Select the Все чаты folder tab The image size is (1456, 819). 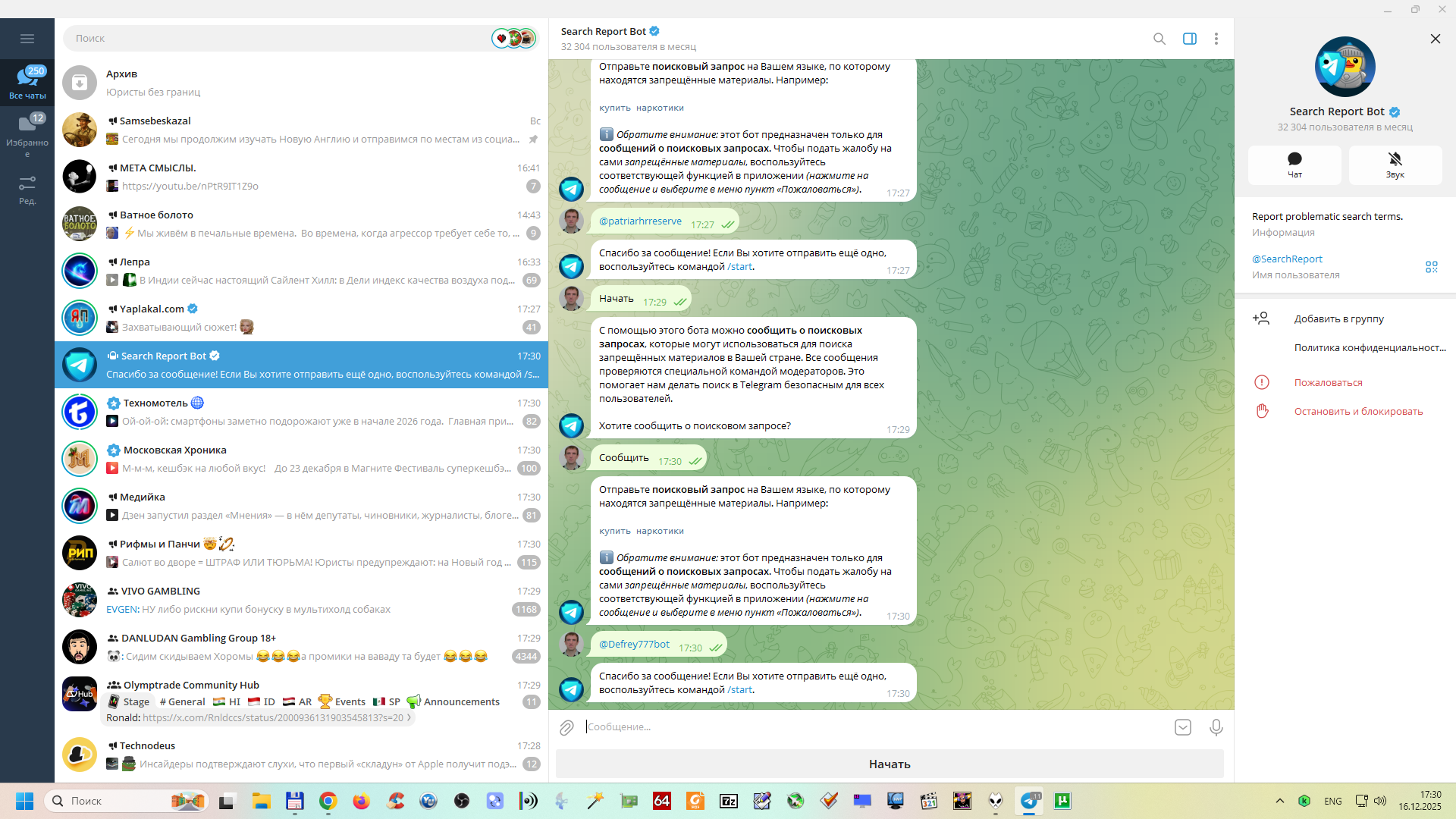pos(27,82)
